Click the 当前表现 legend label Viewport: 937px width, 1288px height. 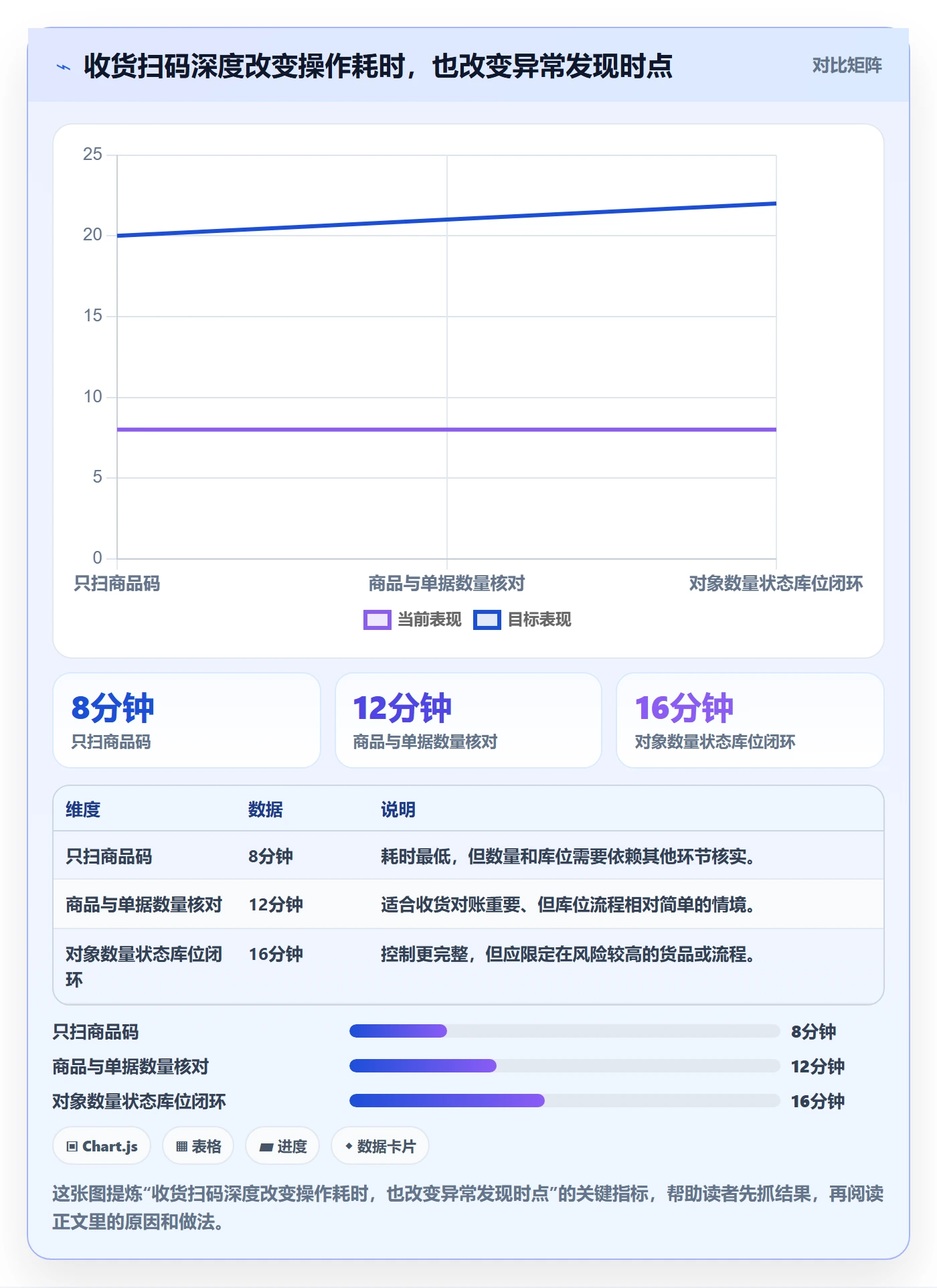(429, 620)
